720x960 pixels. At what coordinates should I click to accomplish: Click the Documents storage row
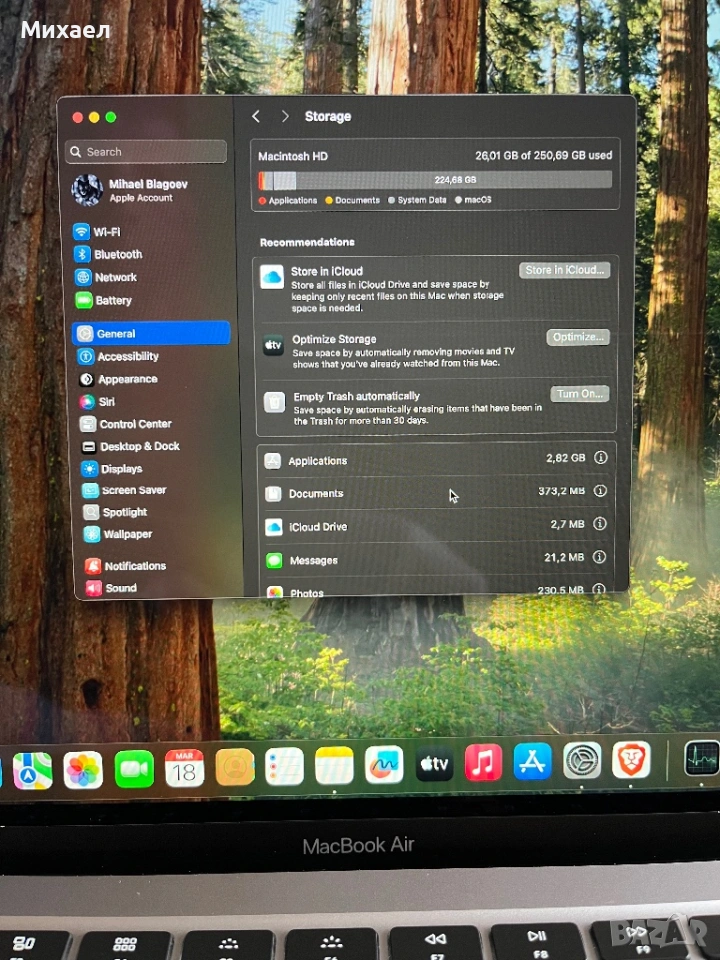[435, 492]
